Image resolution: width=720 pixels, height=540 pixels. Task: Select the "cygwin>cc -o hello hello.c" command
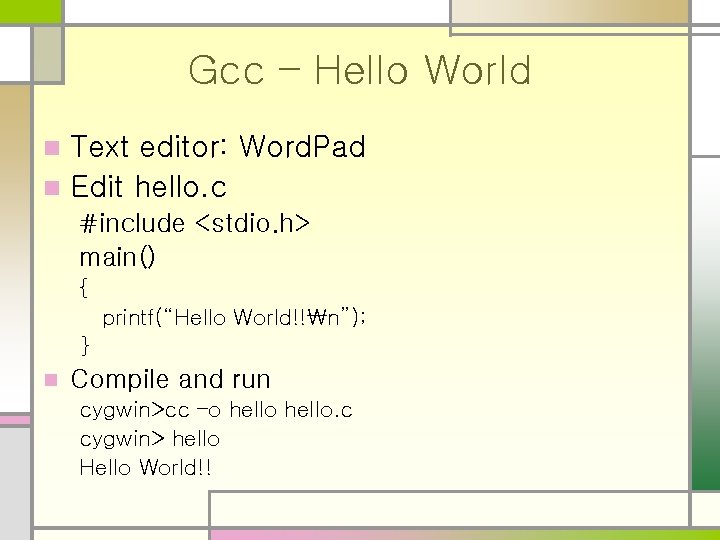[x=216, y=410]
